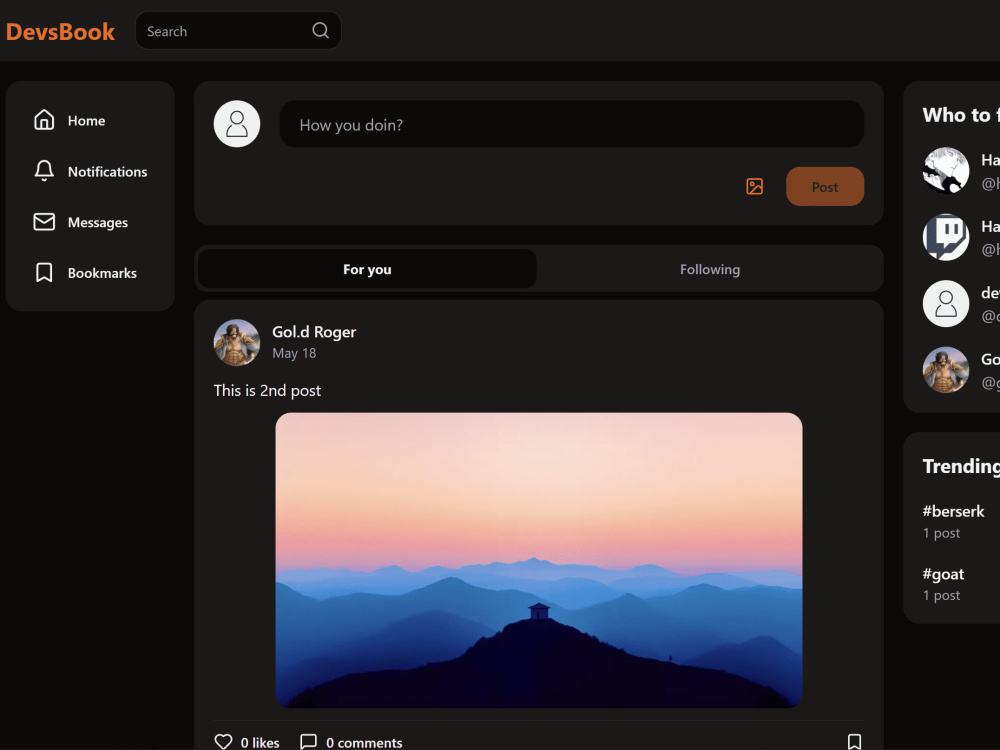Image resolution: width=1000 pixels, height=750 pixels.
Task: Click the manga-style avatar in suggestions
Action: (946, 170)
